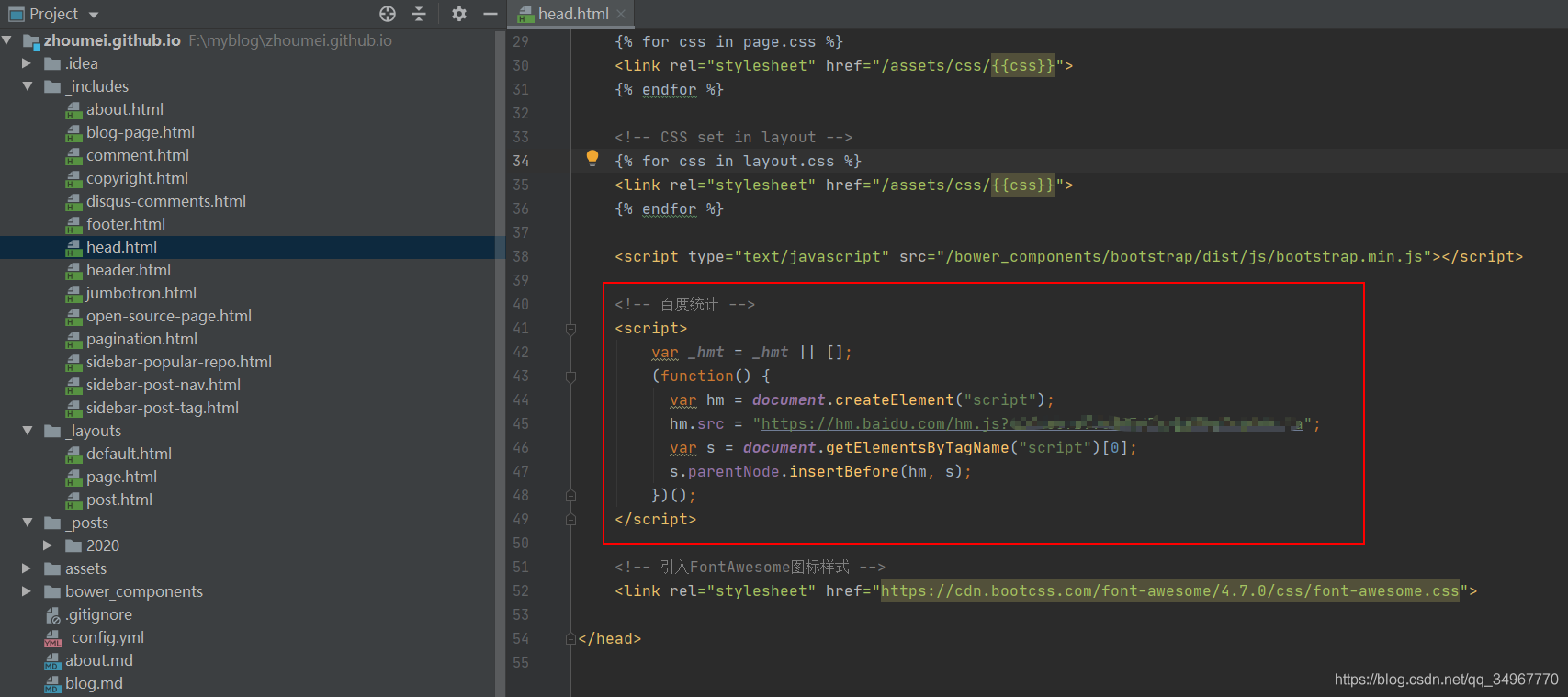The height and width of the screenshot is (697, 1568).
Task: Hide the Project panel with minus icon
Action: click(491, 14)
